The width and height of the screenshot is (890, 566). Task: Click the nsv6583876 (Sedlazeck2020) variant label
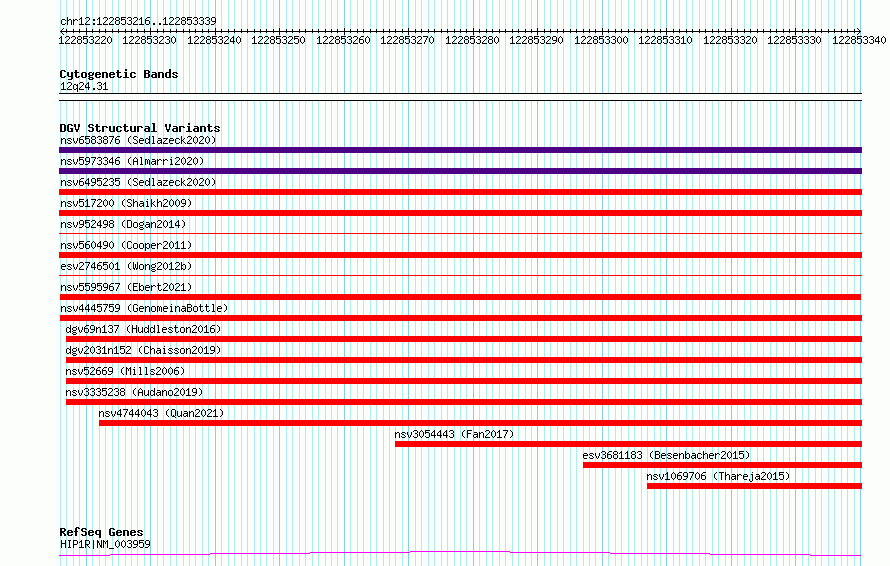coord(138,140)
